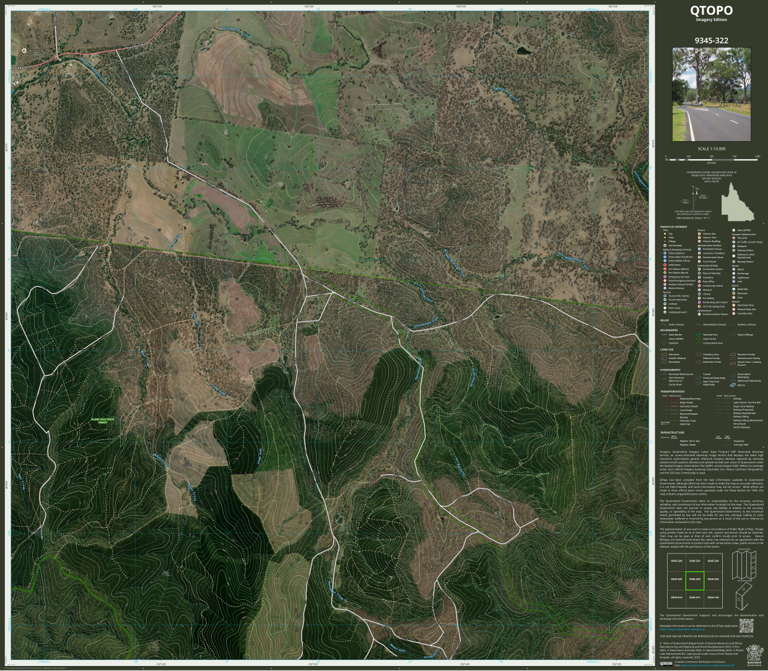Click the Cemetery symbol in the legend
Viewport: 768px width, 671px height.
(699, 277)
